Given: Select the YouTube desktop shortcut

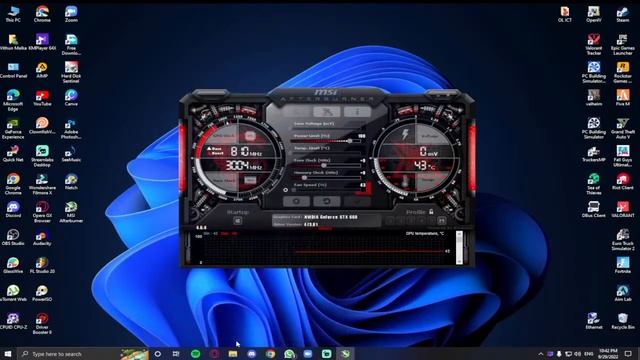Looking at the screenshot, I should coord(42,98).
